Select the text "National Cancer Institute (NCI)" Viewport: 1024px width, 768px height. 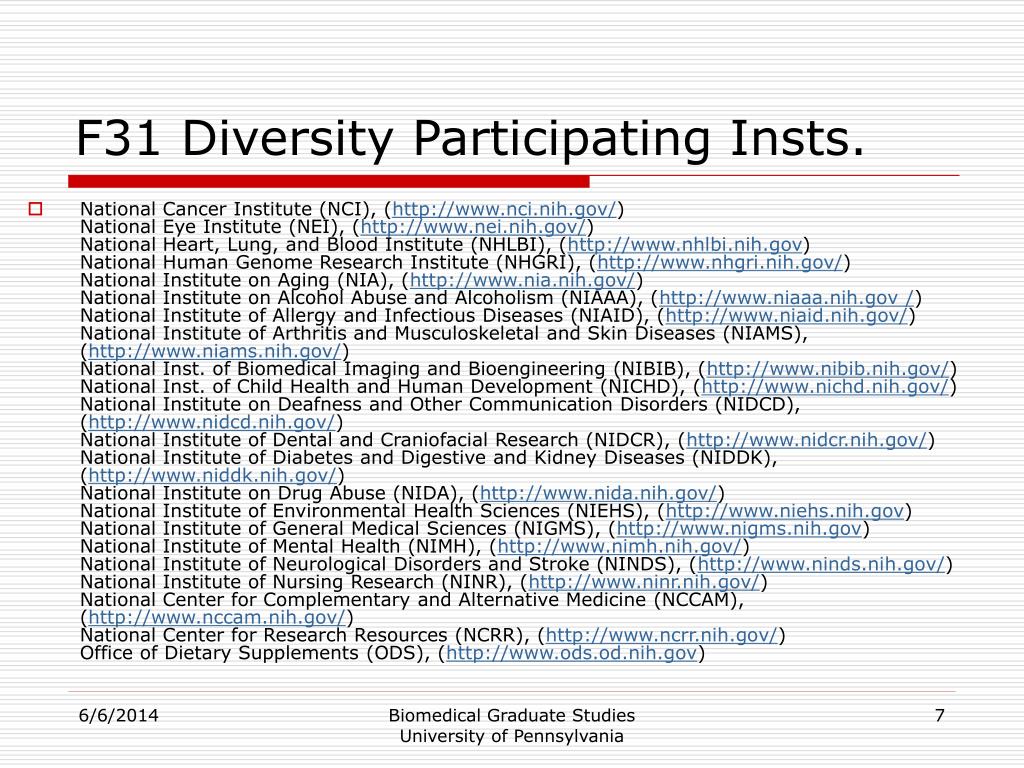(x=225, y=209)
